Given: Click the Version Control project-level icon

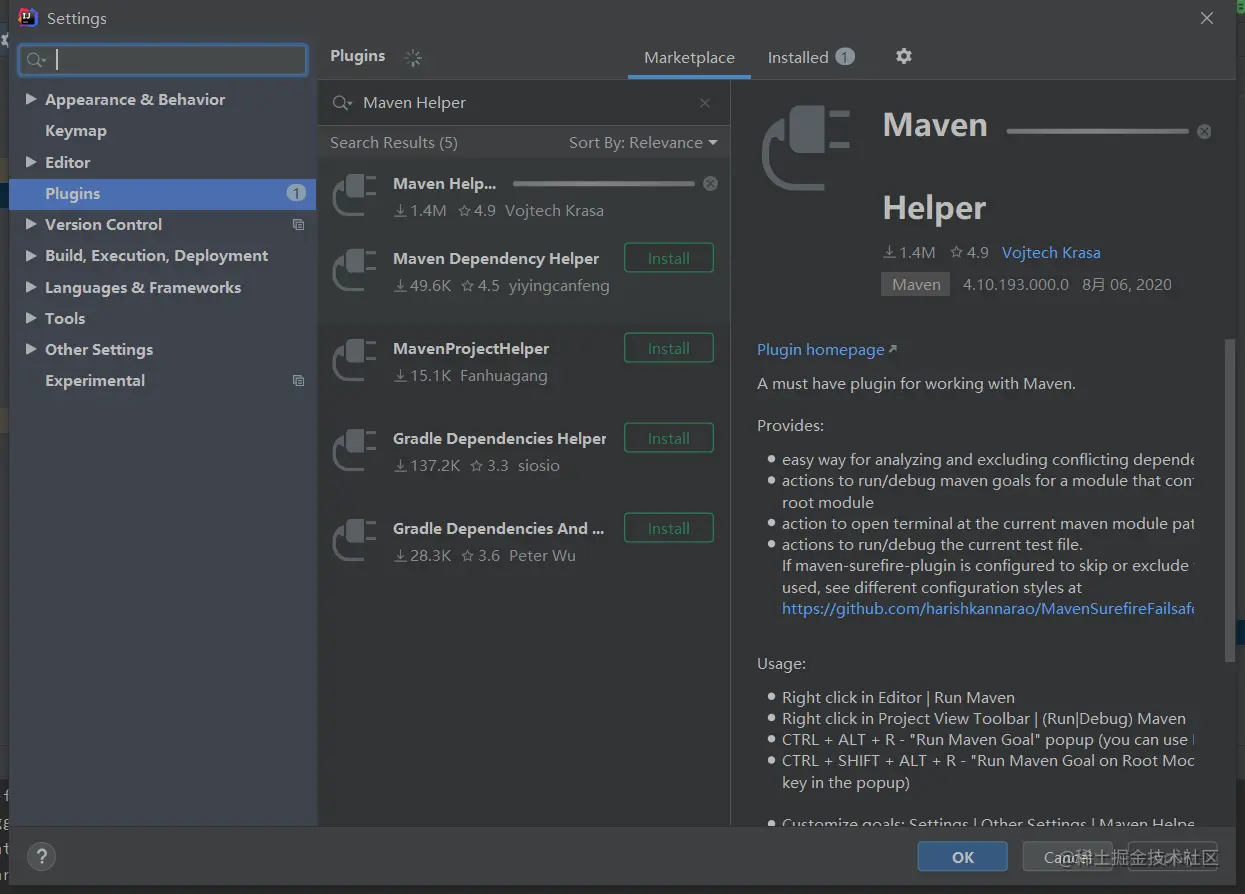Looking at the screenshot, I should [x=298, y=225].
